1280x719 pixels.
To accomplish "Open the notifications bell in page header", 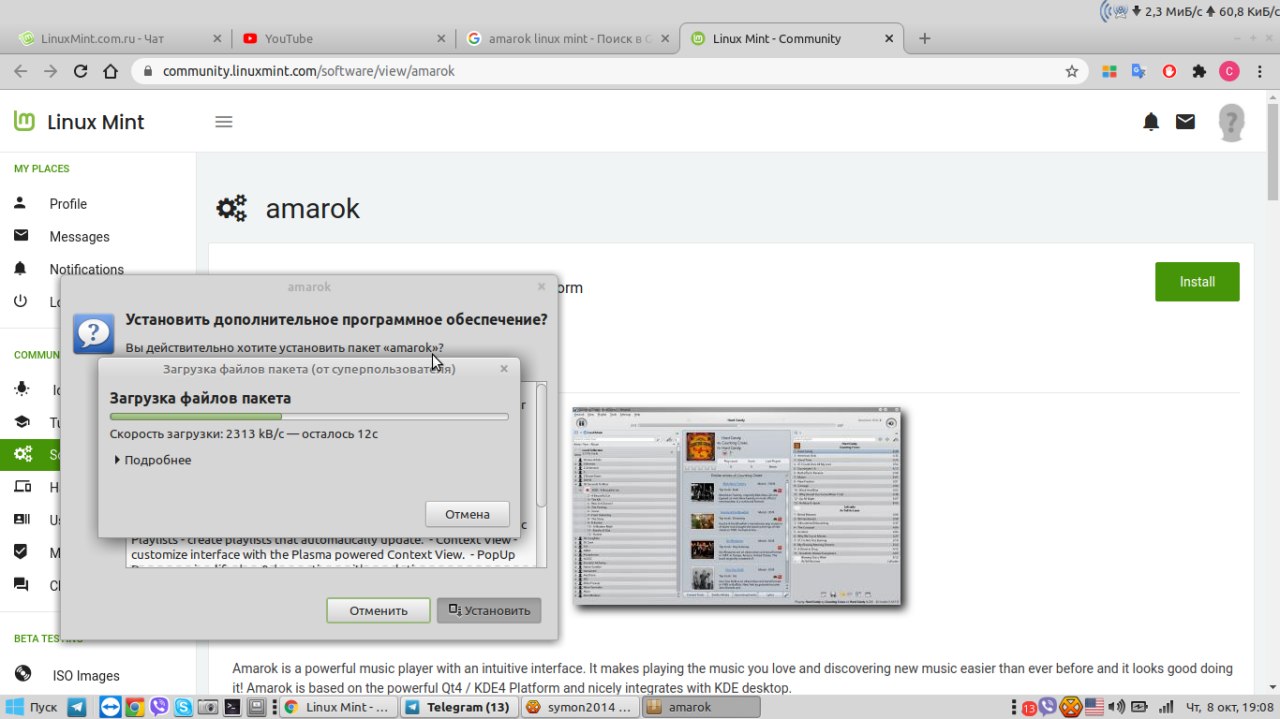I will pyautogui.click(x=1151, y=122).
